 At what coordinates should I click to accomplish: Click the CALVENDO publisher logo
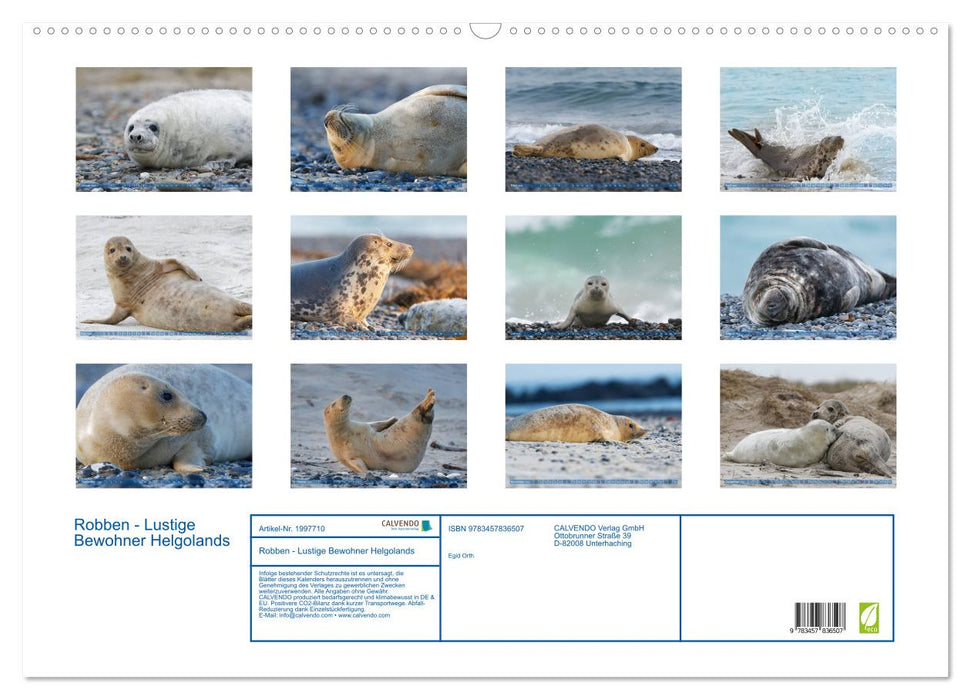click(405, 525)
